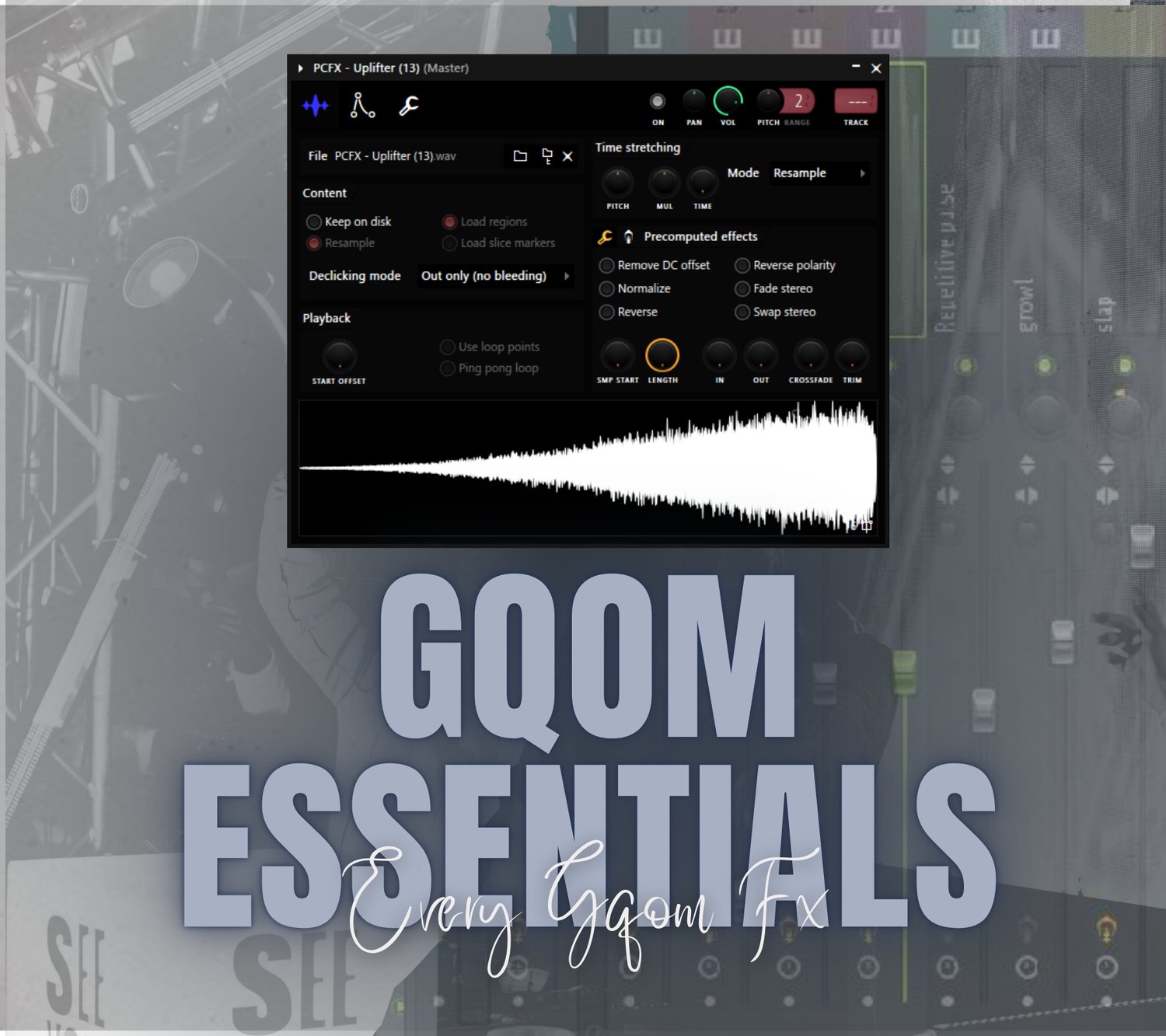This screenshot has height=1036, width=1166.
Task: Click the small knob icon next to Precomputed effects
Action: [x=628, y=237]
